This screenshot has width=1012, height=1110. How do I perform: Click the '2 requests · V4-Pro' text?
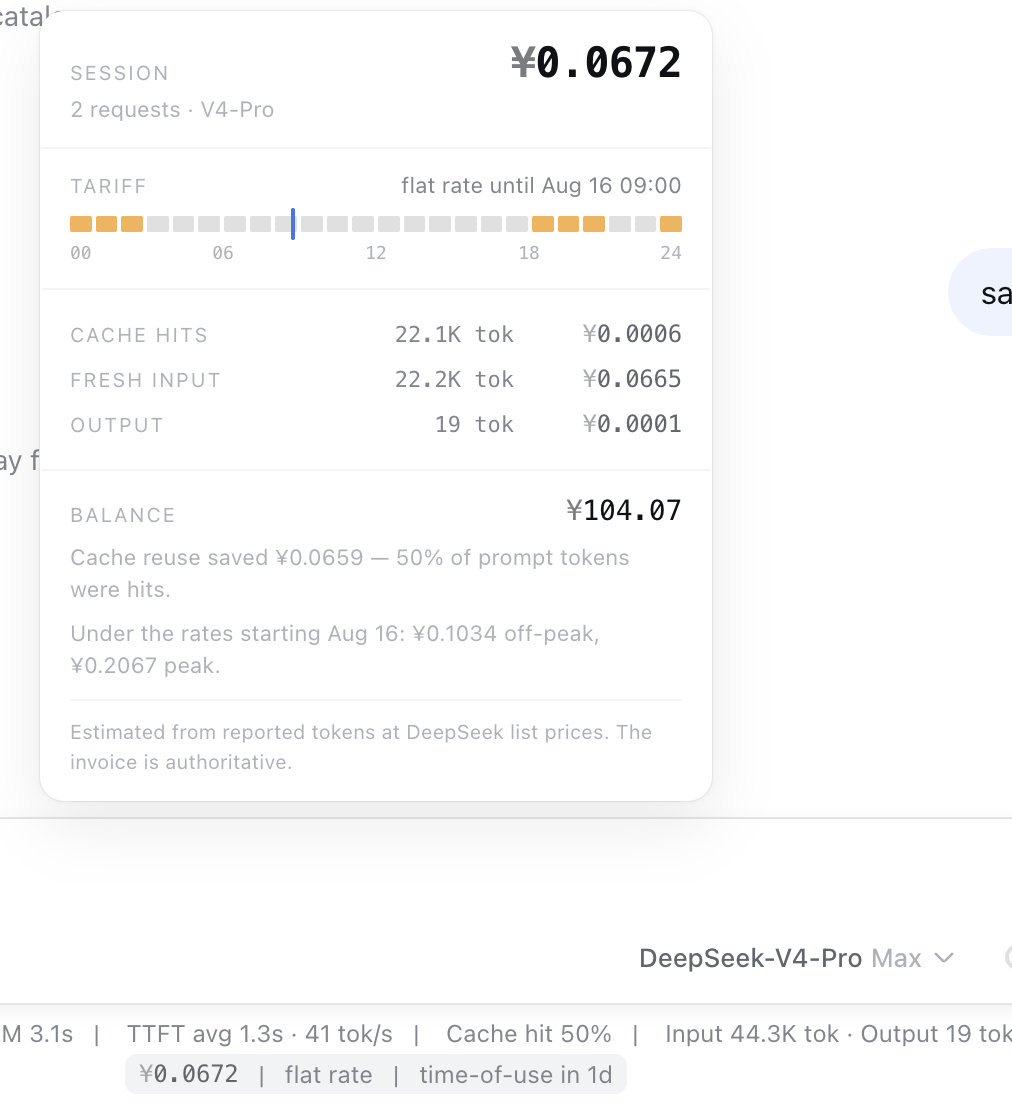pos(172,110)
